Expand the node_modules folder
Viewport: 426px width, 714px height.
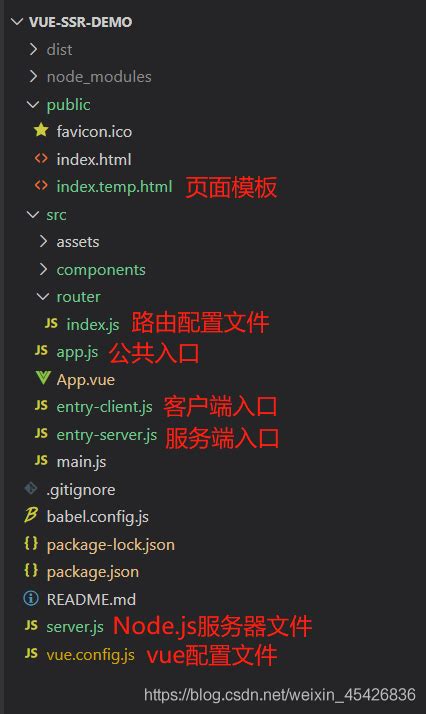click(x=33, y=76)
